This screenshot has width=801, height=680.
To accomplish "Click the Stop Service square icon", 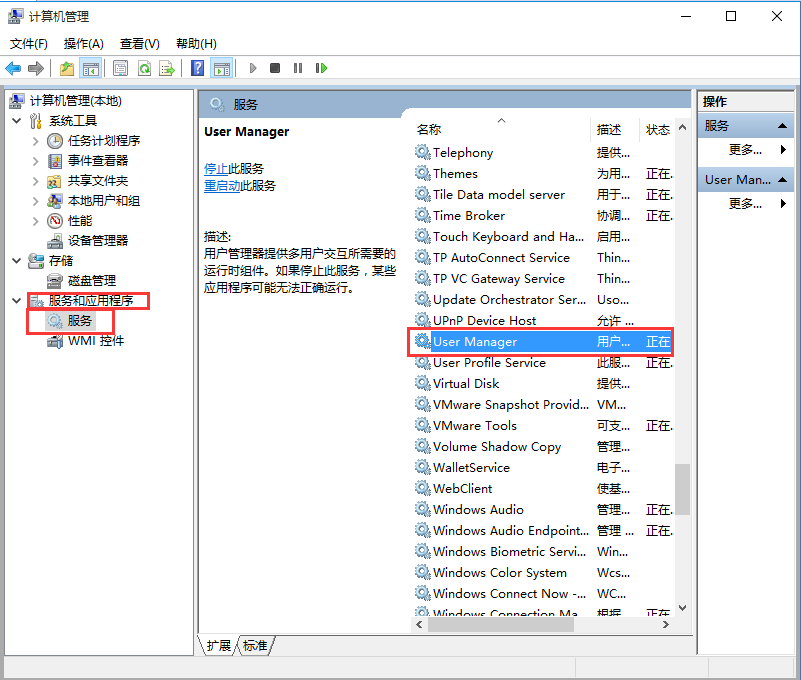I will click(275, 68).
